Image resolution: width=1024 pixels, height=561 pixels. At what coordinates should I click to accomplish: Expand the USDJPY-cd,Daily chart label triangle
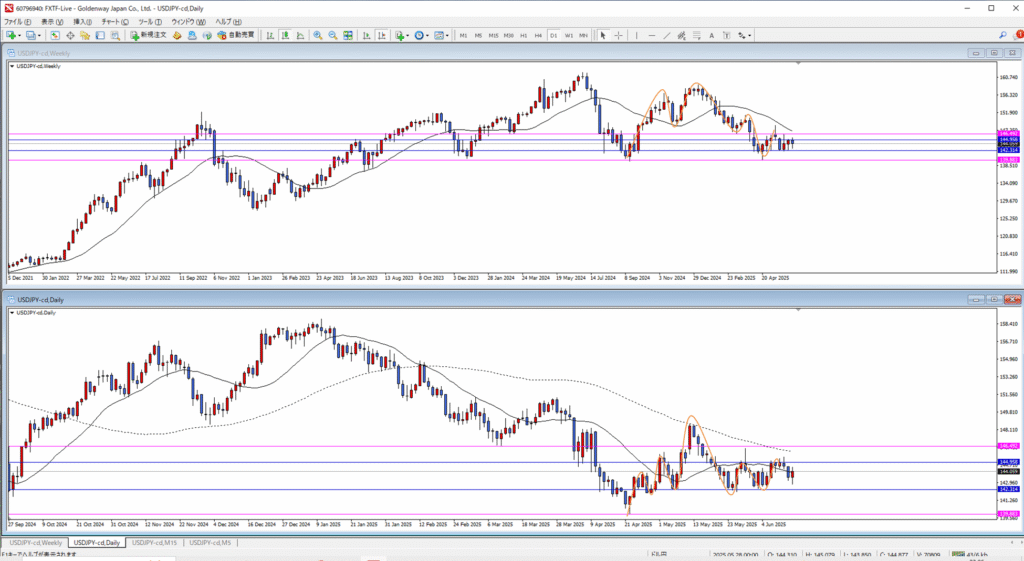click(x=12, y=313)
